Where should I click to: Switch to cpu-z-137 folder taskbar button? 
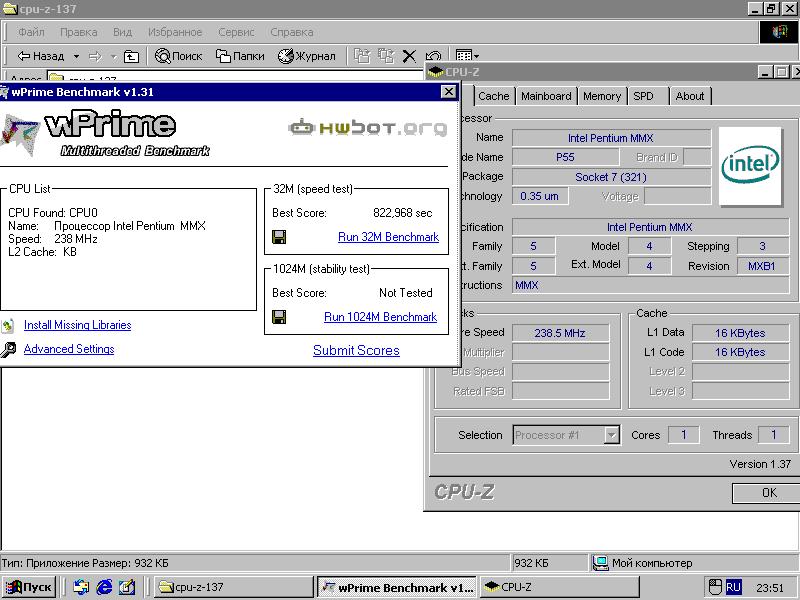coord(233,587)
